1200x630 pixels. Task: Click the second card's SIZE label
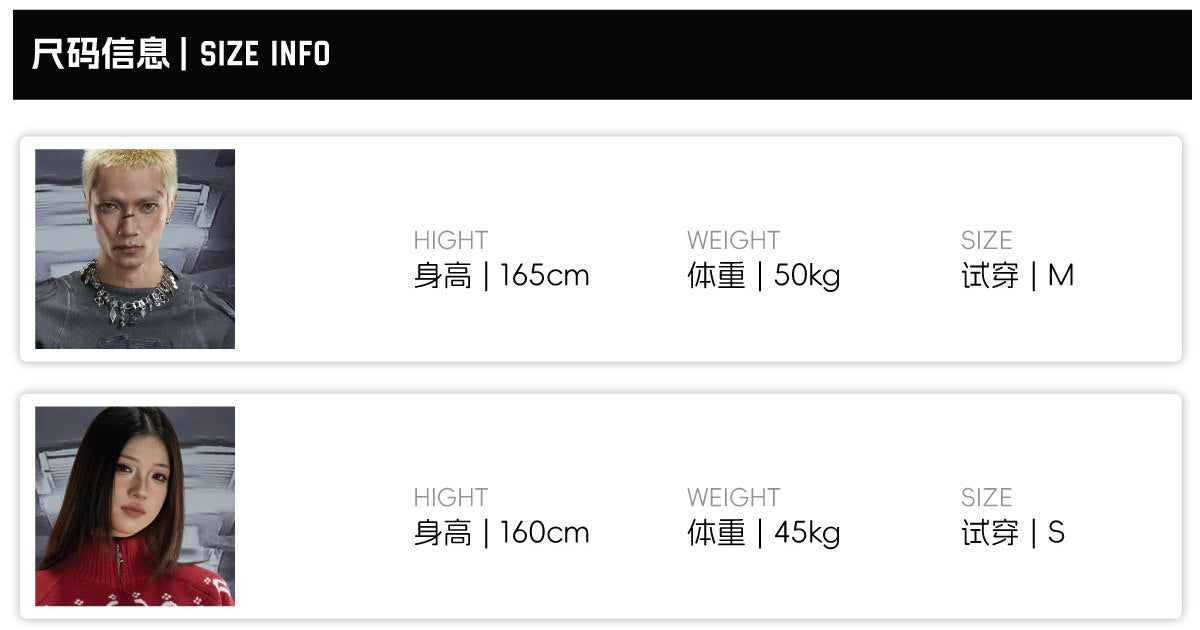(x=987, y=497)
